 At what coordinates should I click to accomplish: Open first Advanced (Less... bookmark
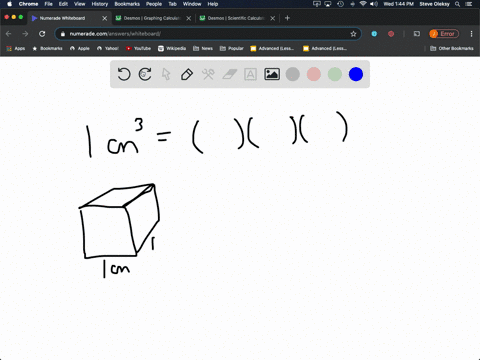pos(272,48)
